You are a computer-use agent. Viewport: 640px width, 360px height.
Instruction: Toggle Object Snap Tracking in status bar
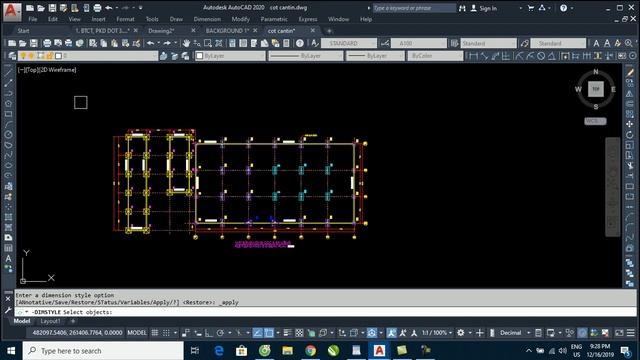[x=258, y=333]
